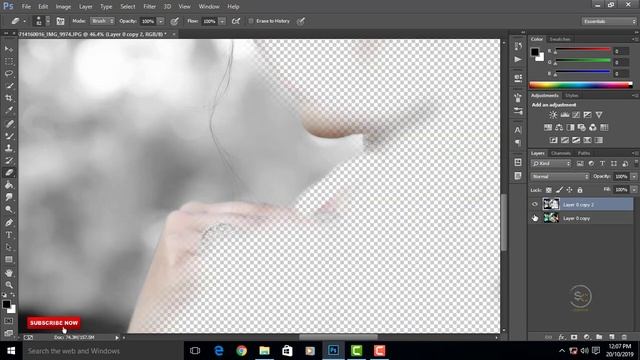This screenshot has width=640, height=360.
Task: Select the Rectangular Marquee tool
Action: click(9, 61)
